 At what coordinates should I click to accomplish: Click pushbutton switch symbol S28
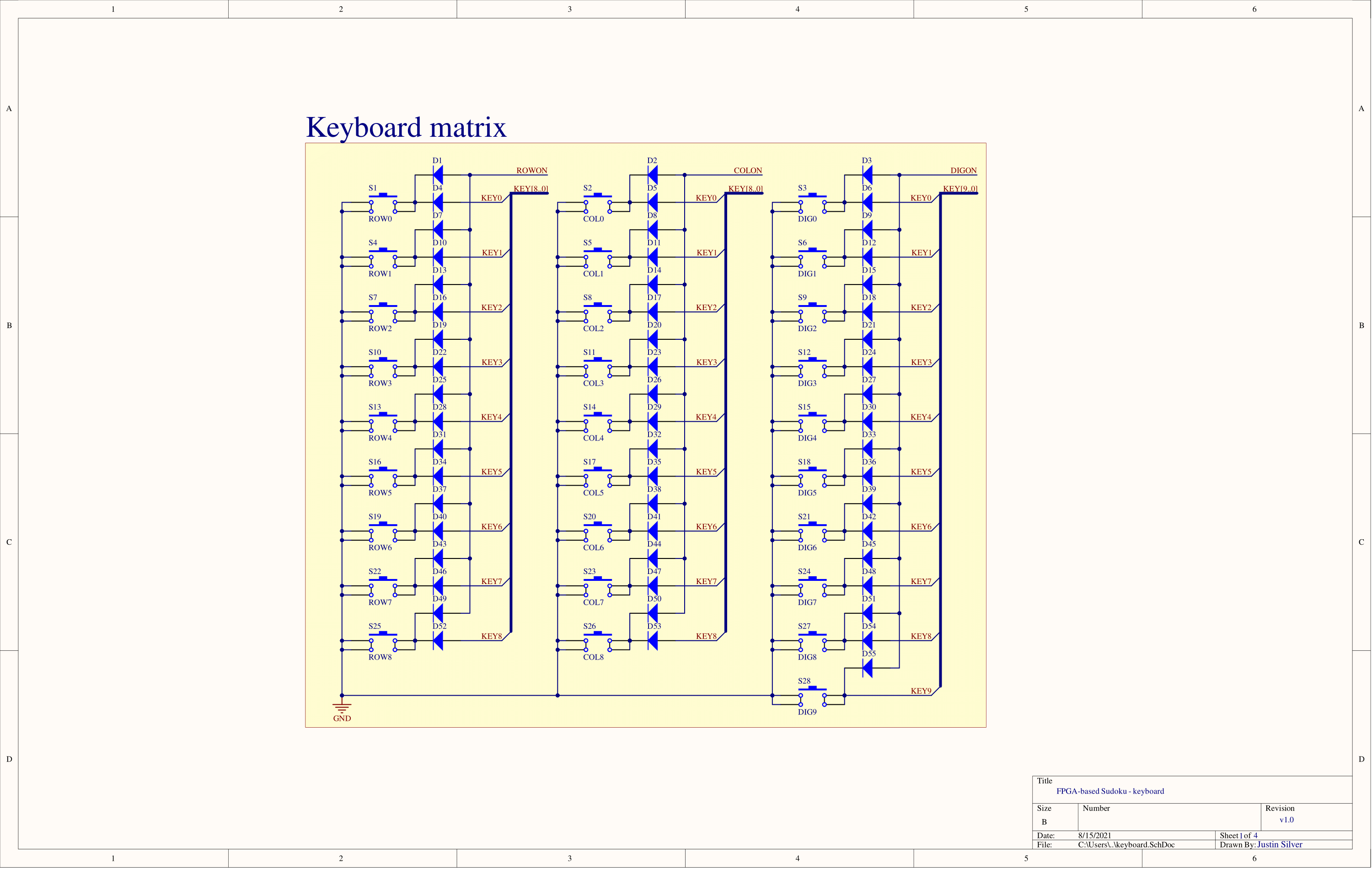click(x=813, y=696)
